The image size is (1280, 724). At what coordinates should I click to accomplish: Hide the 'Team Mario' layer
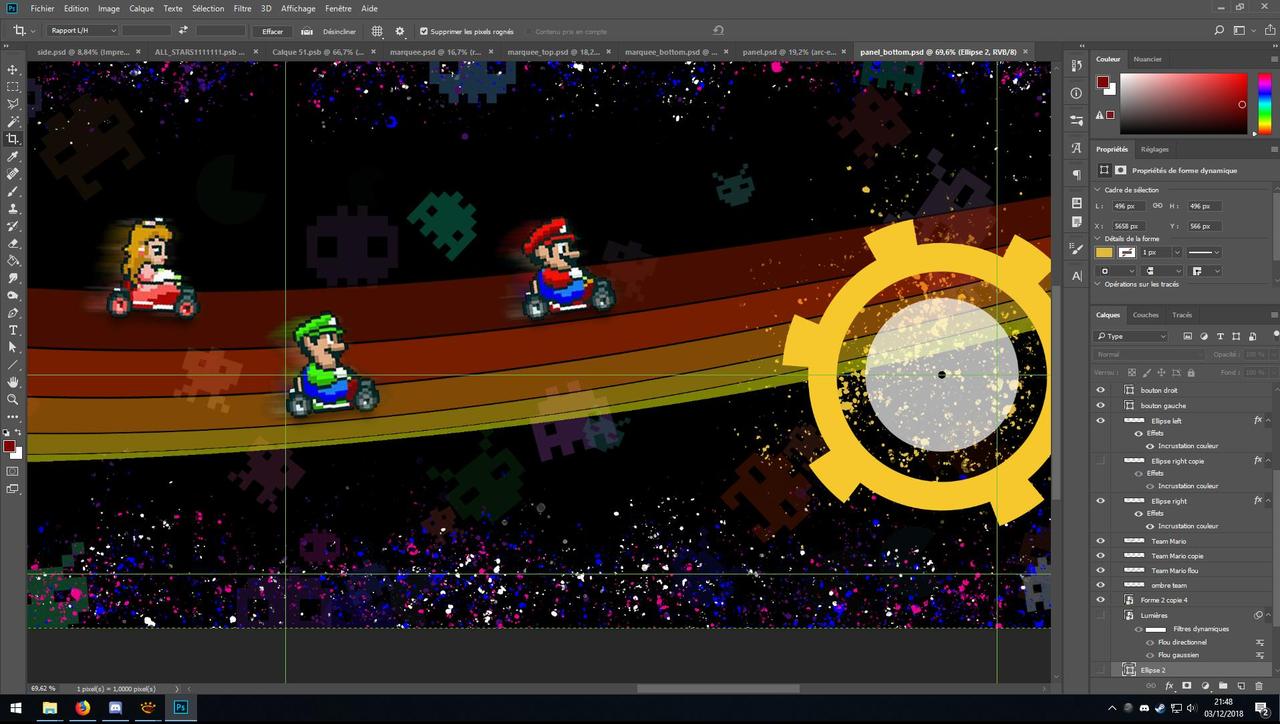point(1100,541)
